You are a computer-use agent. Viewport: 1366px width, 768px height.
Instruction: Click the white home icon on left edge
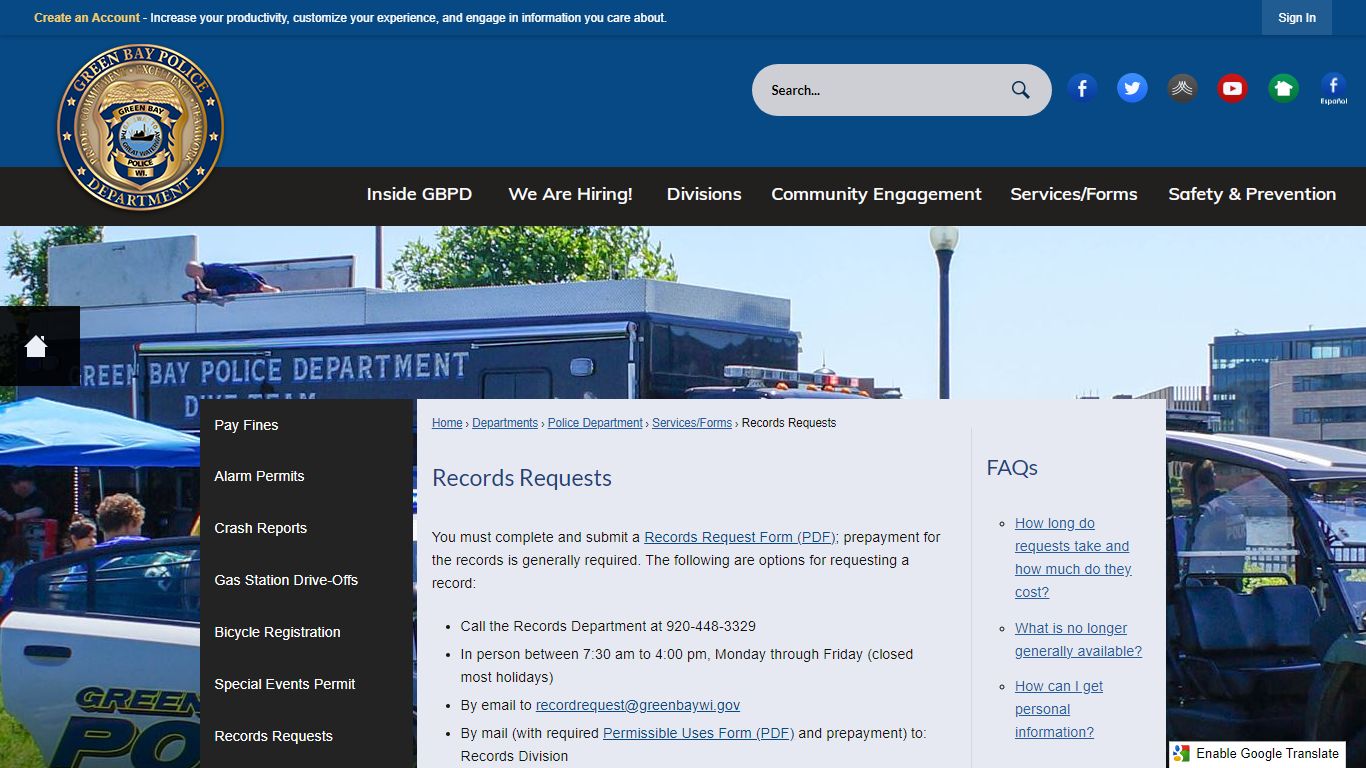tap(37, 346)
